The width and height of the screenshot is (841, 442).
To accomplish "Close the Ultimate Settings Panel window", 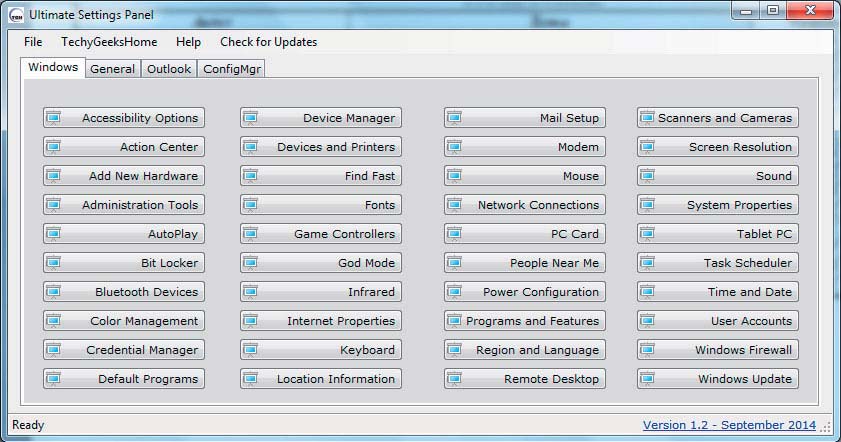I will pos(810,11).
